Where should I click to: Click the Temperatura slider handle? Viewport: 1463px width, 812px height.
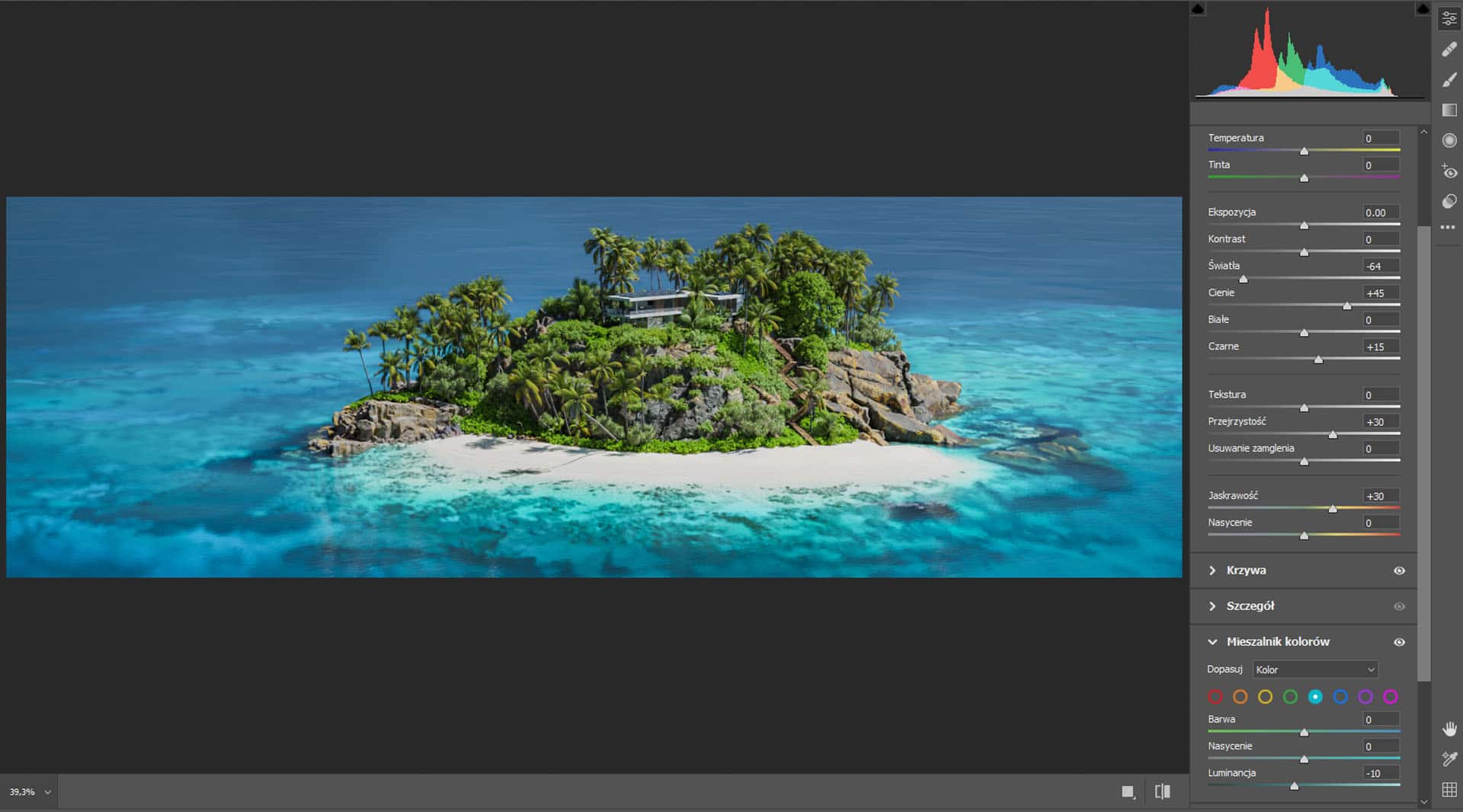[x=1304, y=151]
